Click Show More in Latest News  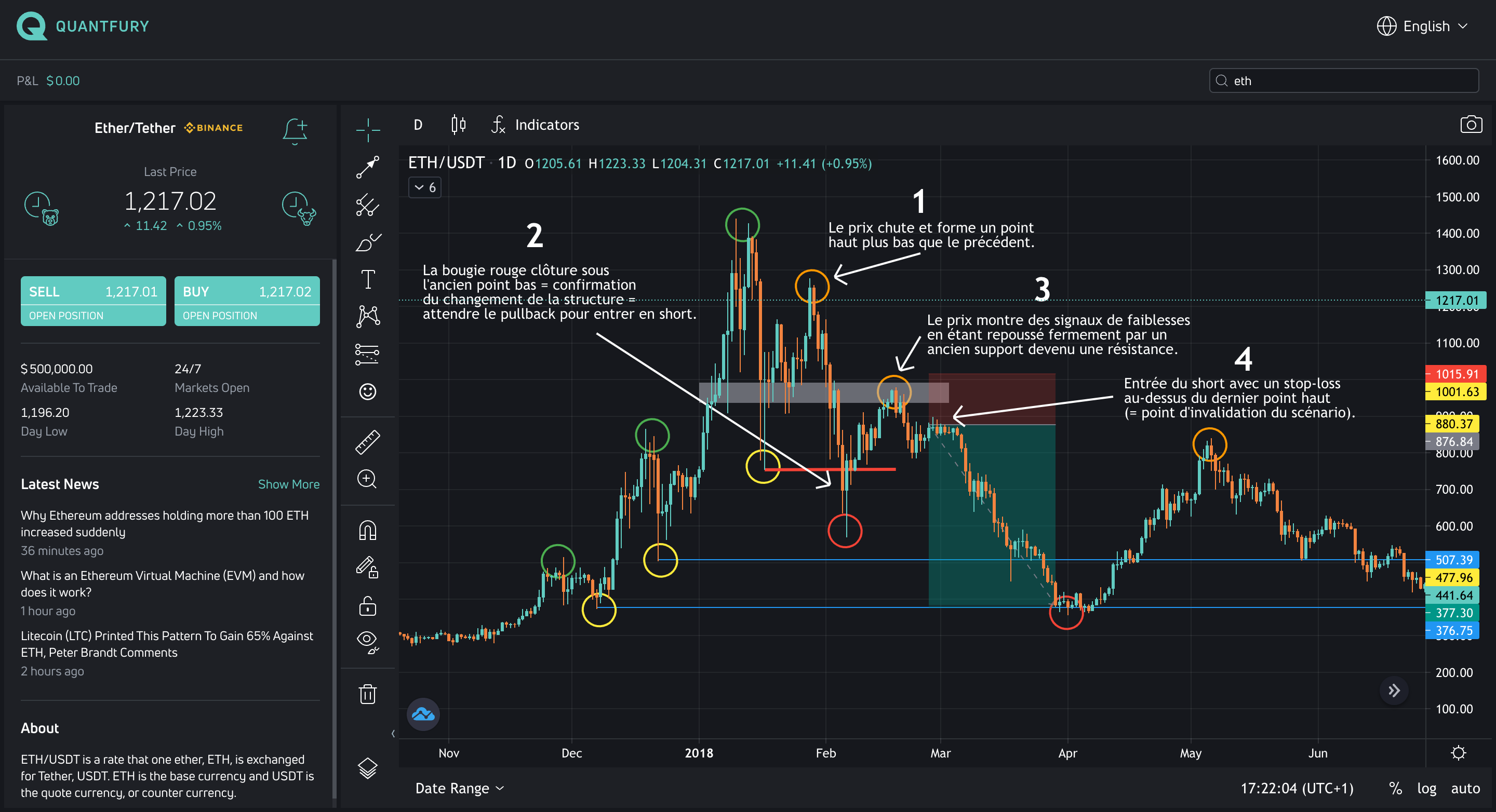[289, 483]
